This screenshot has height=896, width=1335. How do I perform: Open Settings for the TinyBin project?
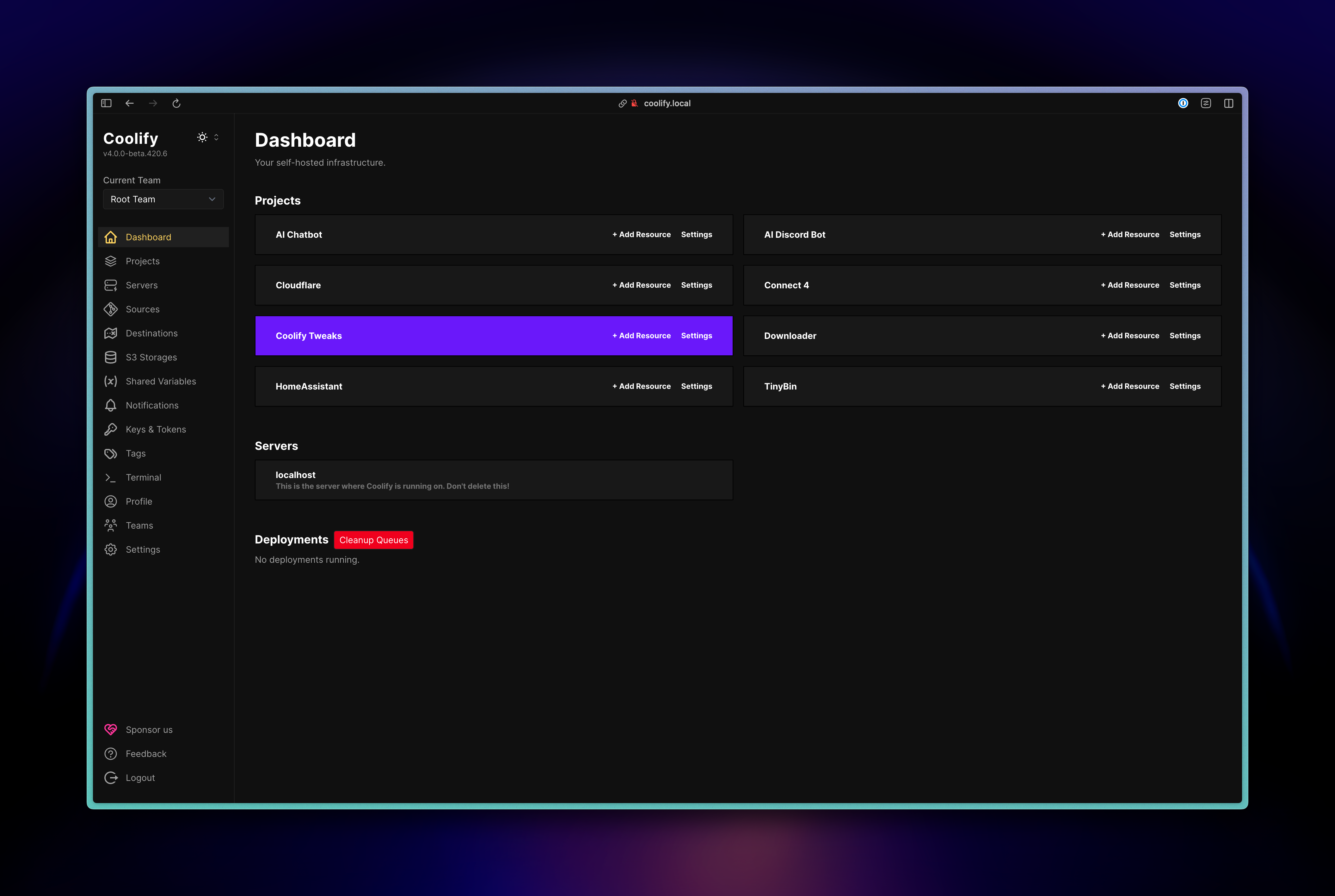(1185, 386)
